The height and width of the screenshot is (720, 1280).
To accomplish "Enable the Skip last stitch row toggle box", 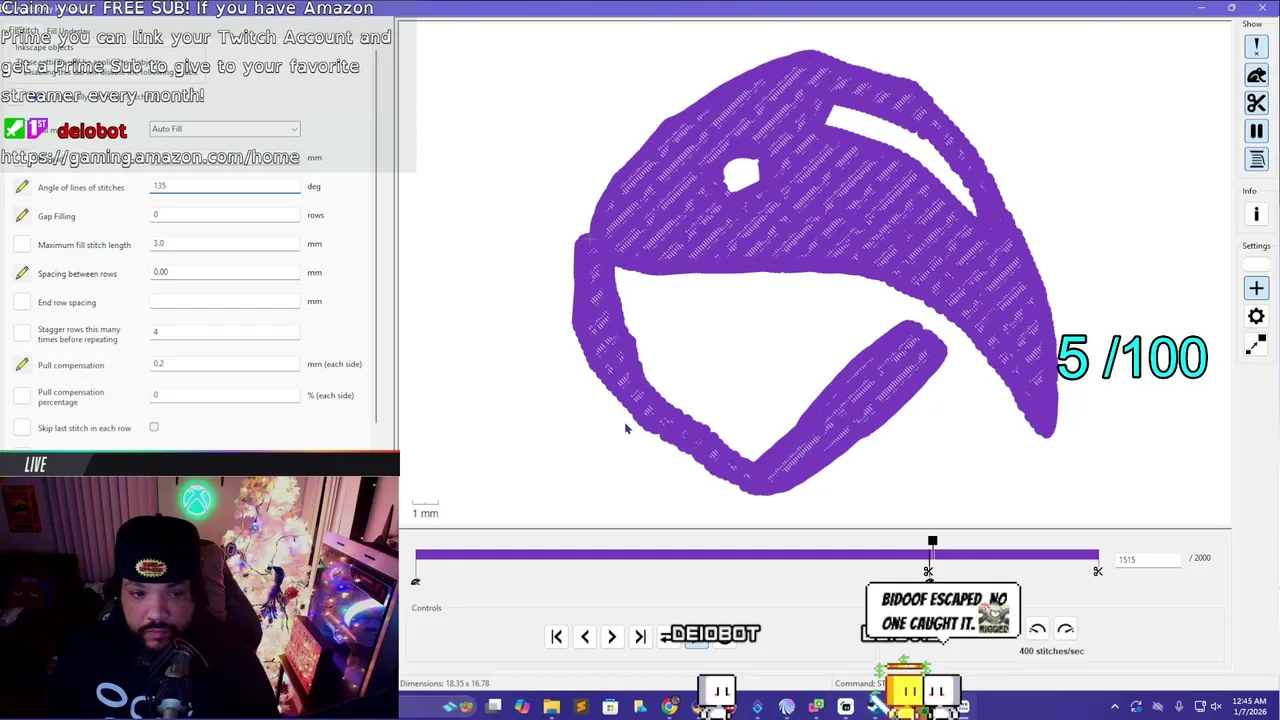I will coord(22,428).
